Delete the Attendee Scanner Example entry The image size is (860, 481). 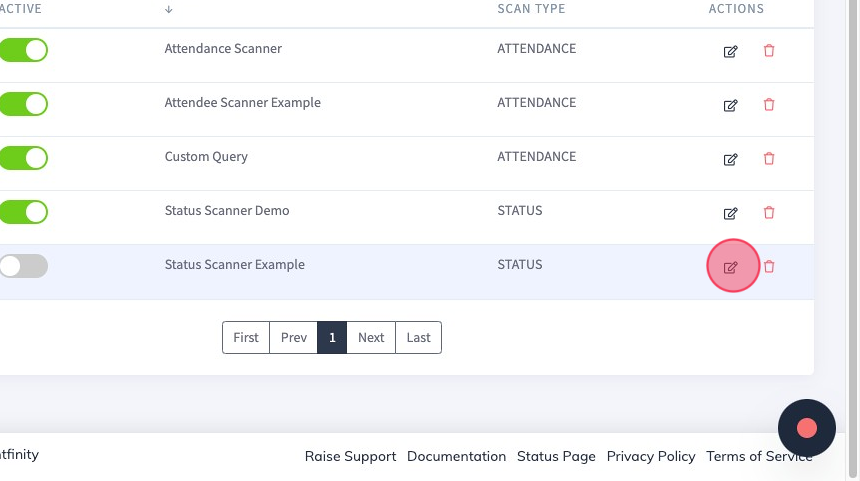coord(769,104)
